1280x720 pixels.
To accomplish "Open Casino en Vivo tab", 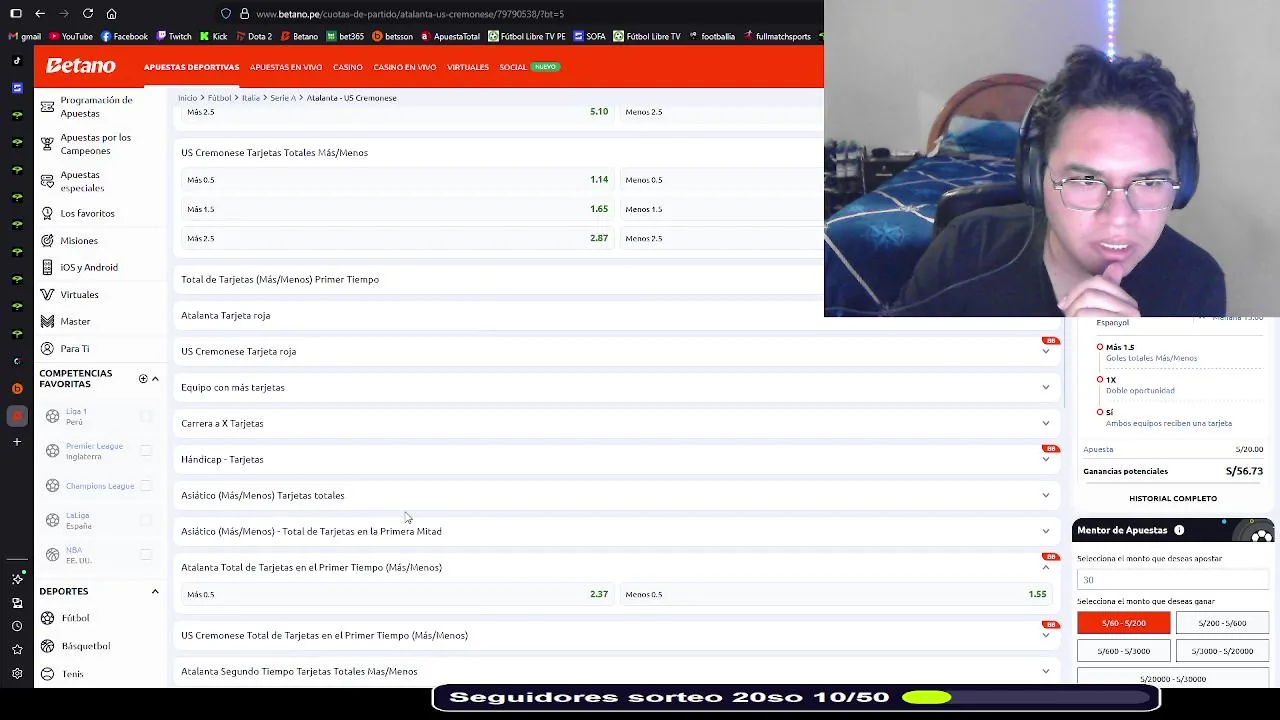I will [x=405, y=67].
